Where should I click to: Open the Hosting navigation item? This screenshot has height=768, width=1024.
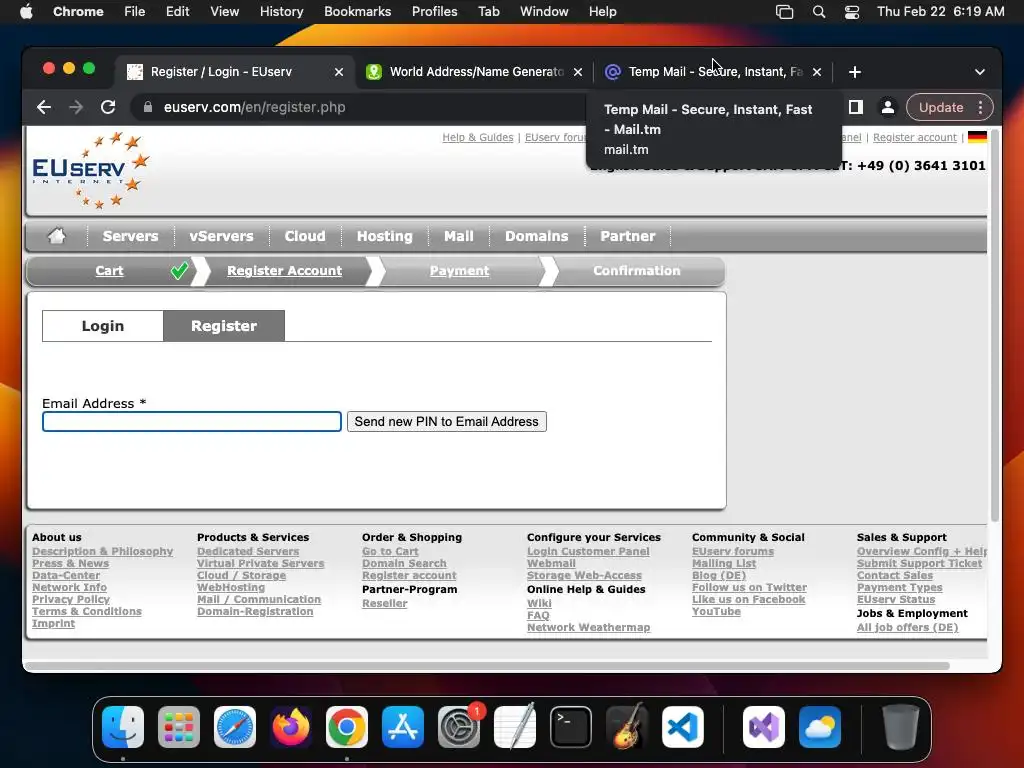pyautogui.click(x=385, y=236)
